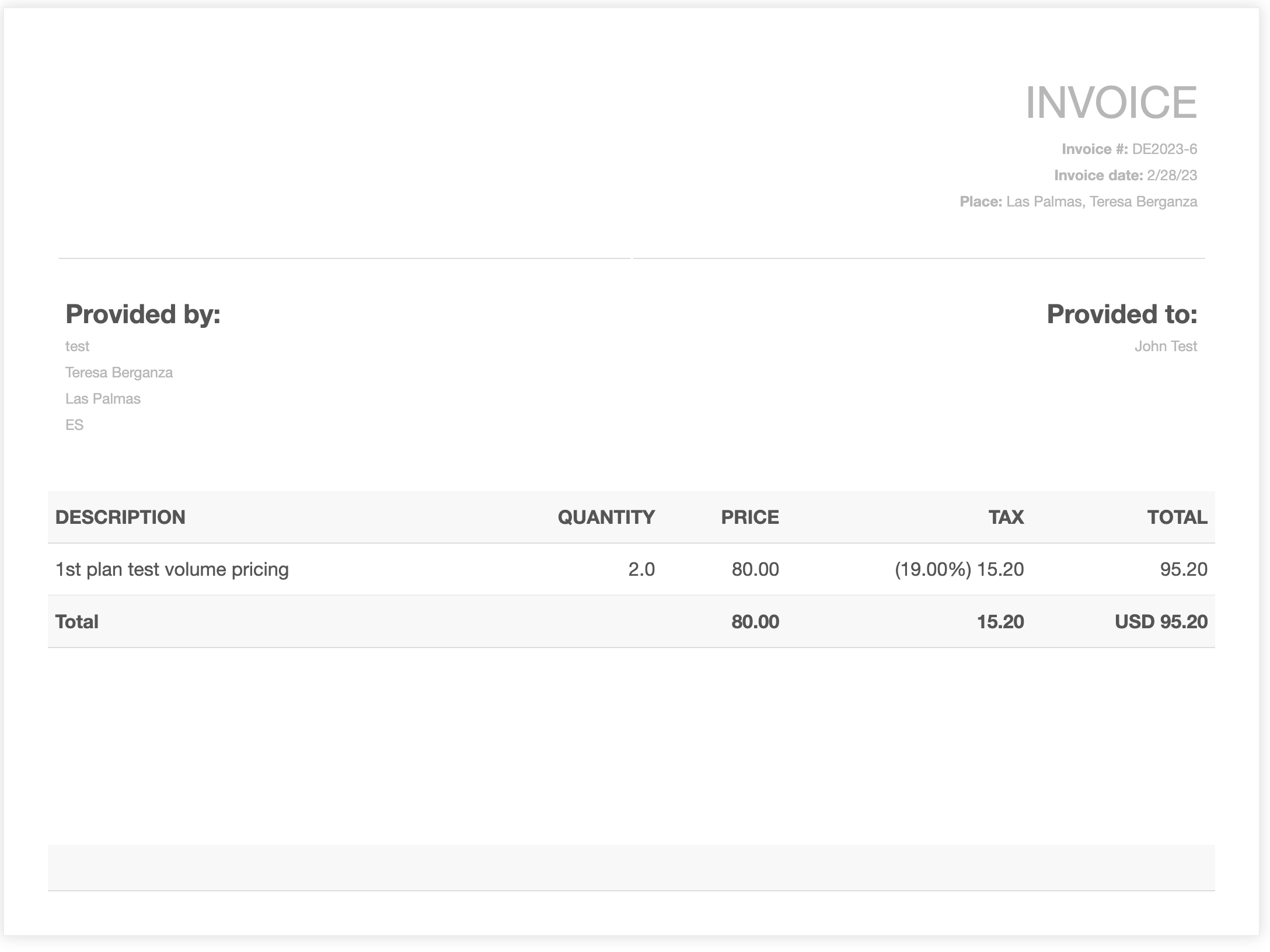The image size is (1270, 952).
Task: Click tax cell (19.00%) 15.20
Action: coord(959,569)
